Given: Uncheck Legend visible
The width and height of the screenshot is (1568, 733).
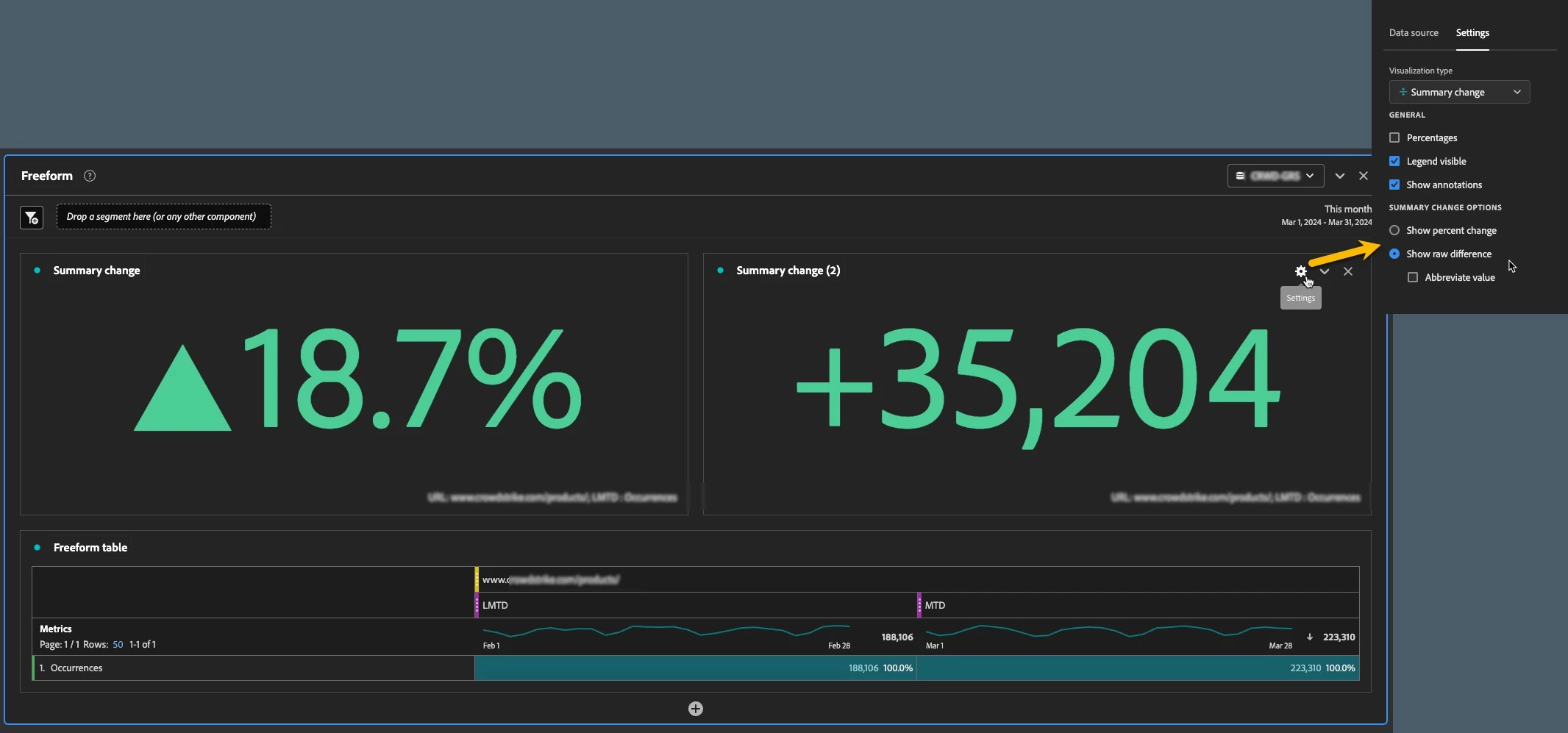Looking at the screenshot, I should (1394, 161).
